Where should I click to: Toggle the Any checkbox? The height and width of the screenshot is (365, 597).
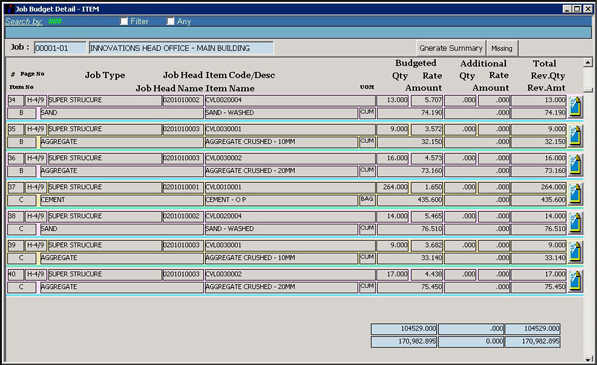(171, 21)
